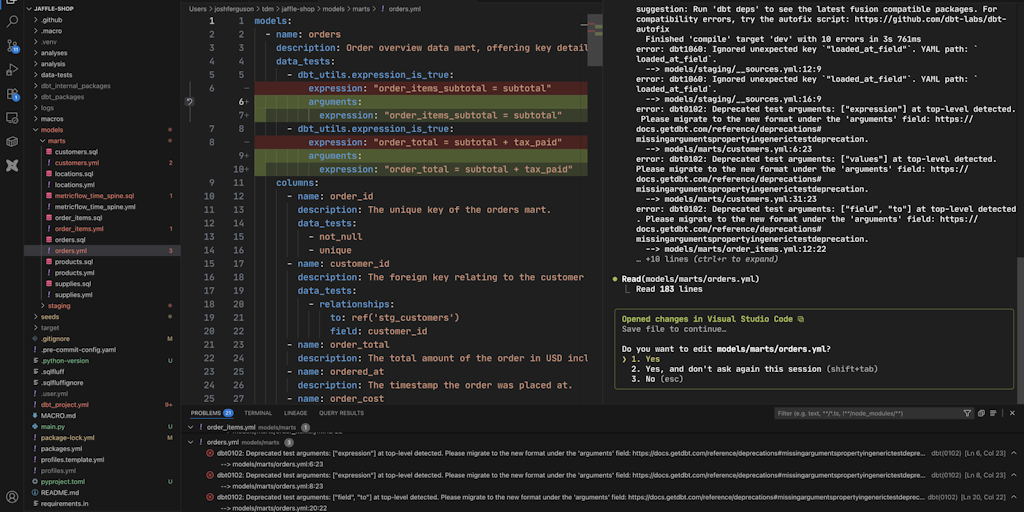
Task: Open the Search view in activity bar
Action: pos(12,22)
